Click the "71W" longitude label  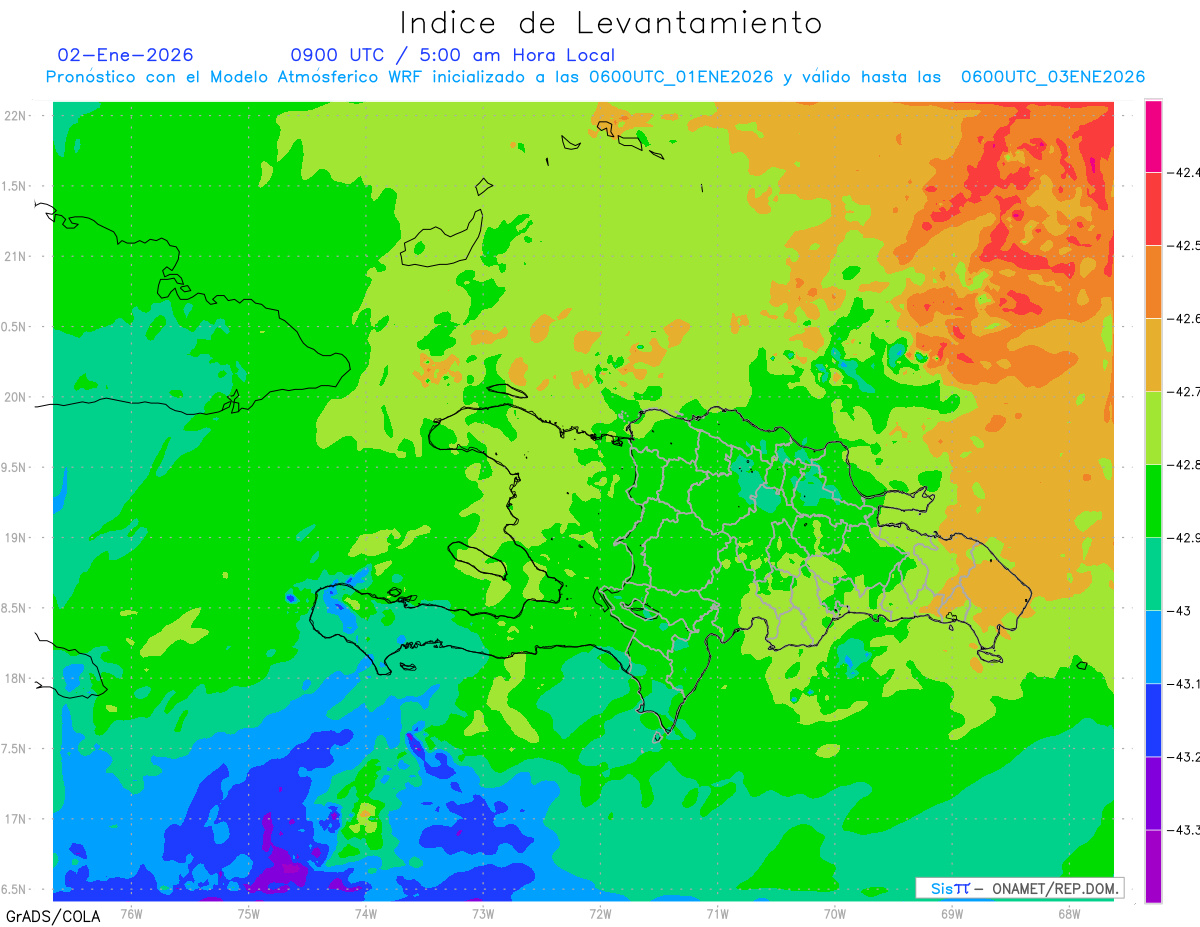pyautogui.click(x=717, y=913)
